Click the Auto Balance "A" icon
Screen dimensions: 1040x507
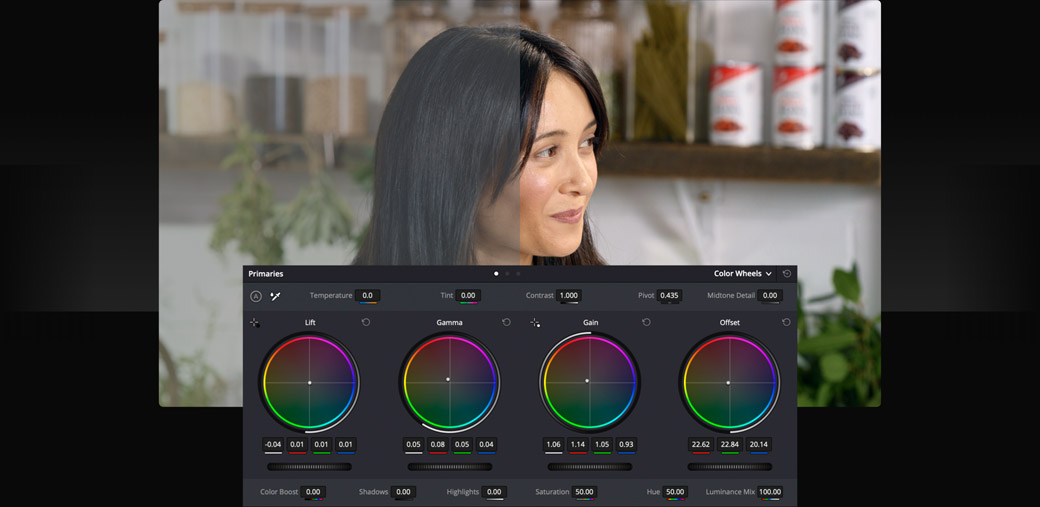point(256,296)
